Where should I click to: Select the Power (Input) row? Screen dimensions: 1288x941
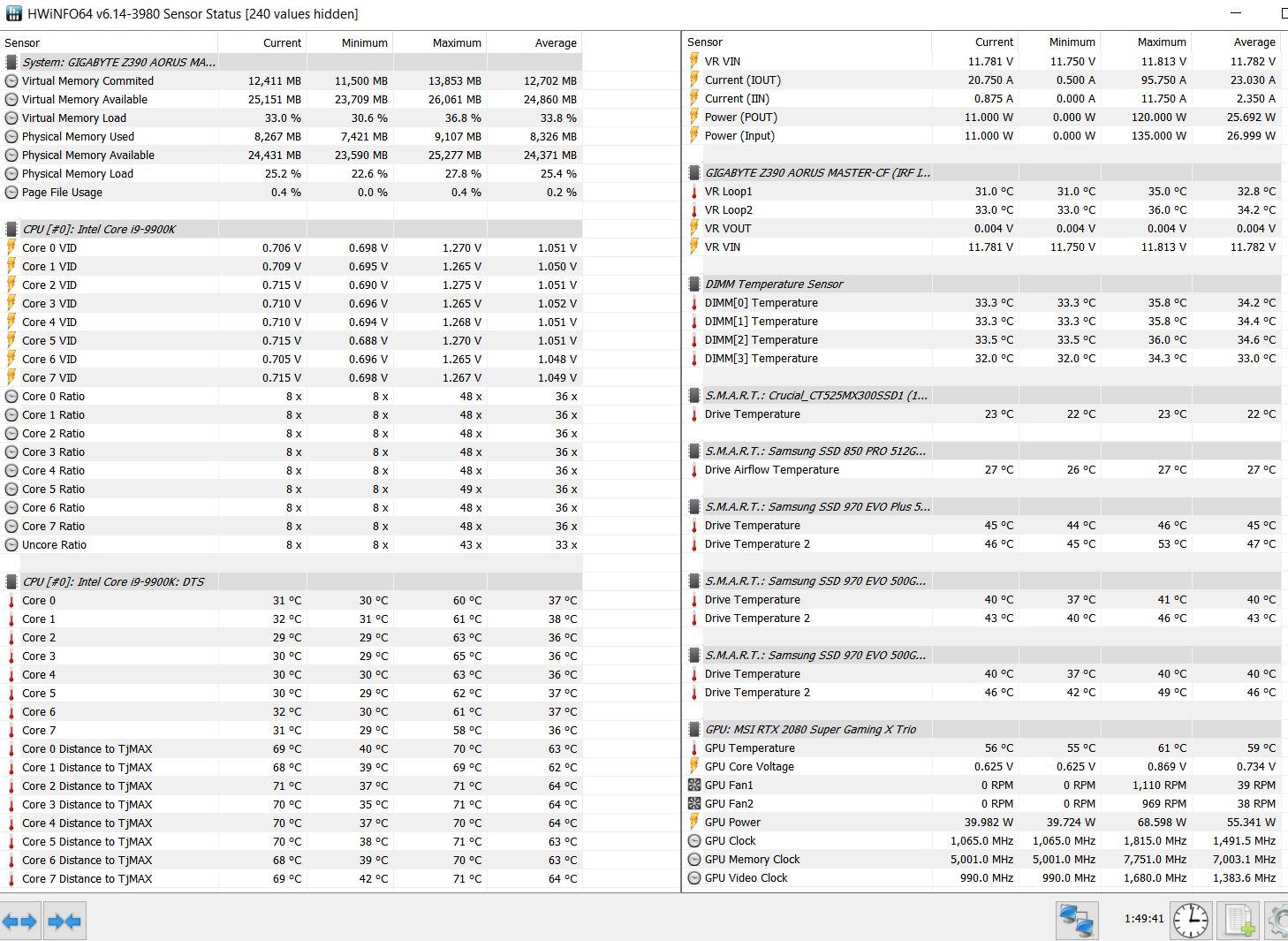(x=982, y=135)
